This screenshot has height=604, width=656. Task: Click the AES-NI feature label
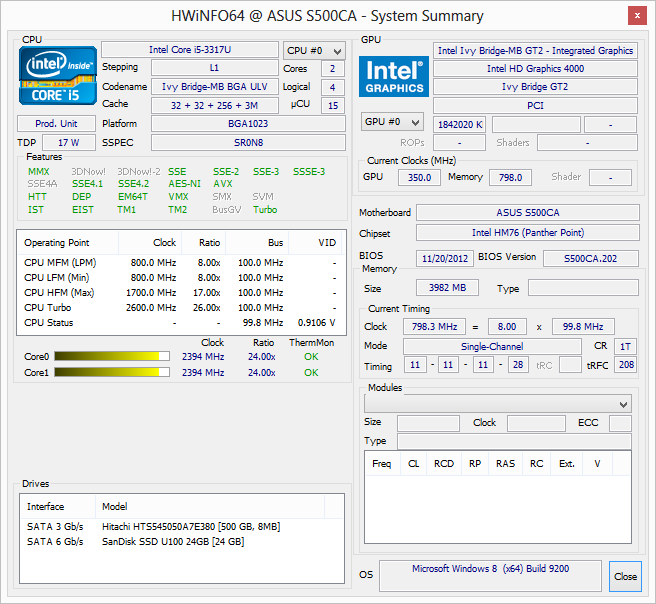click(184, 184)
